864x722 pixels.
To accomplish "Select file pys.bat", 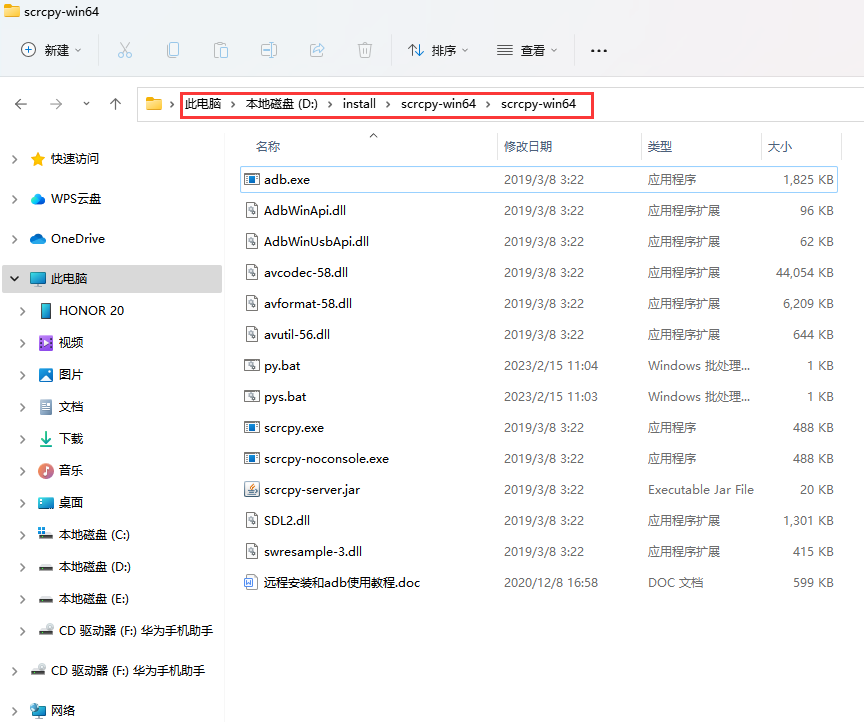I will point(285,397).
